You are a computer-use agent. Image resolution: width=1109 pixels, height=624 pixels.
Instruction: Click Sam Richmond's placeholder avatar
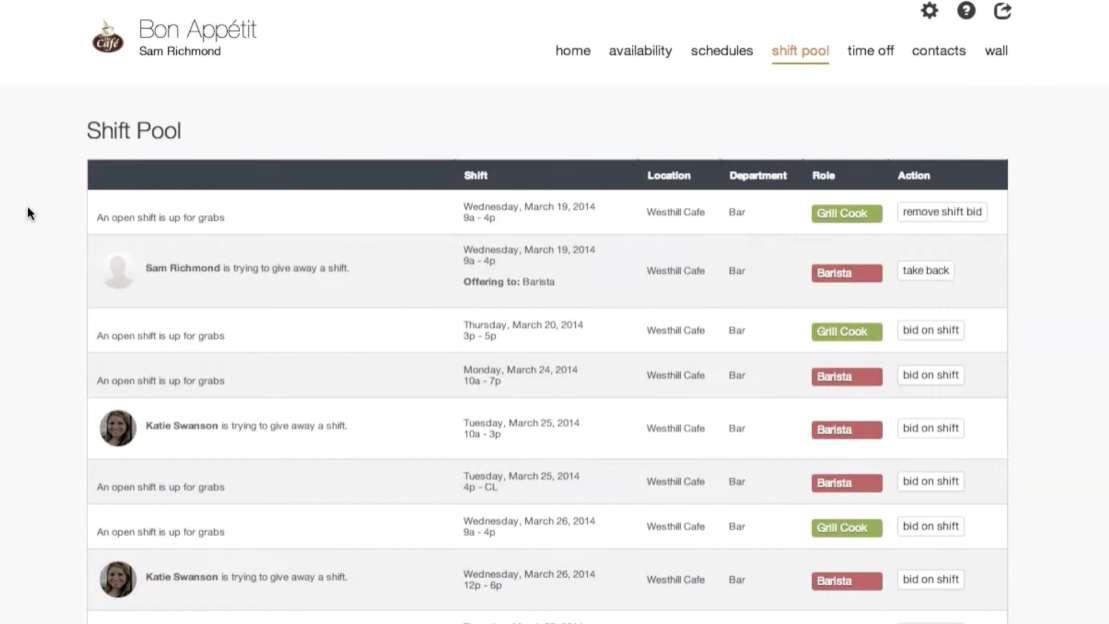pos(118,270)
